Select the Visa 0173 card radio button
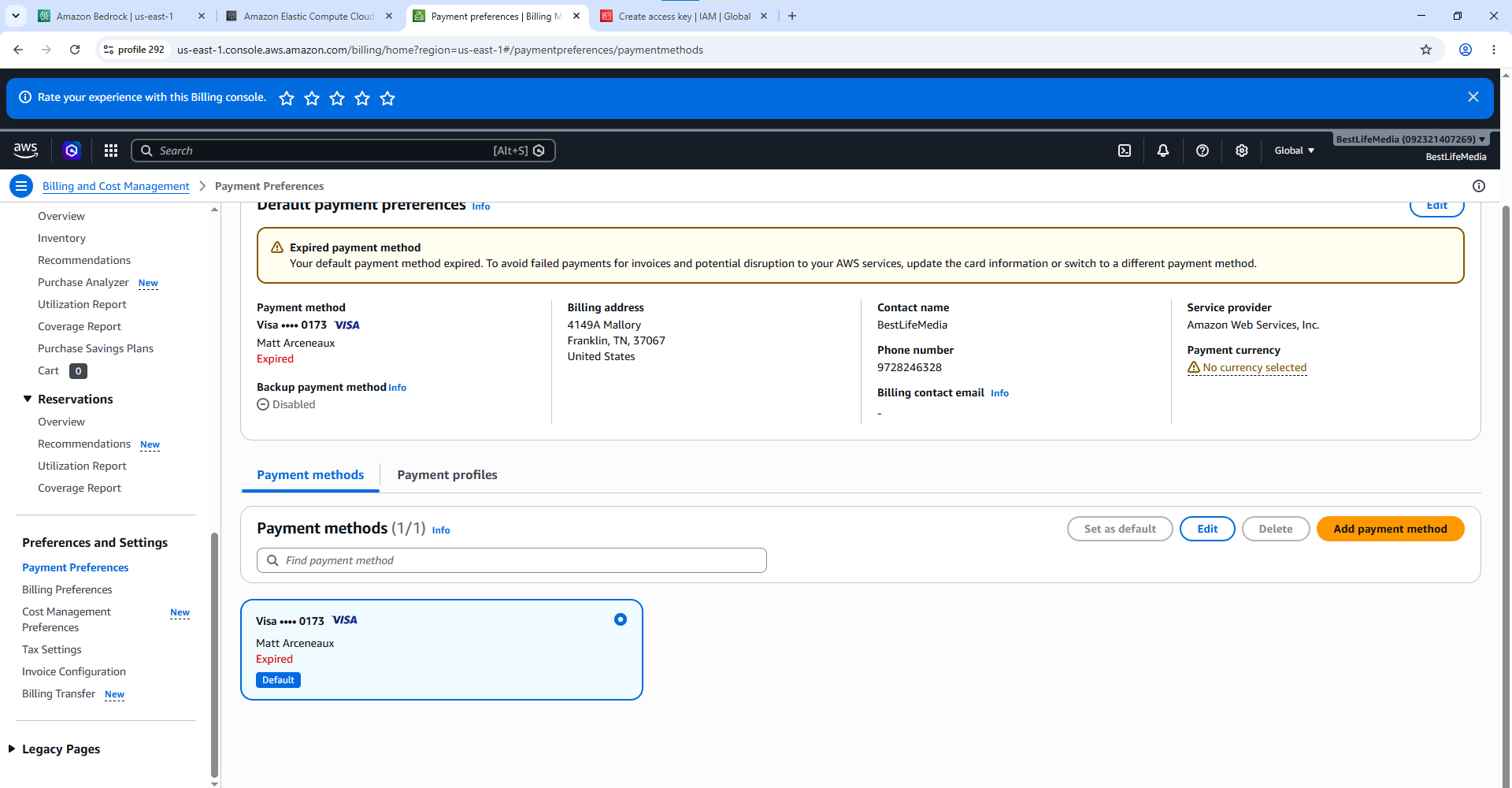Image resolution: width=1512 pixels, height=788 pixels. click(621, 619)
